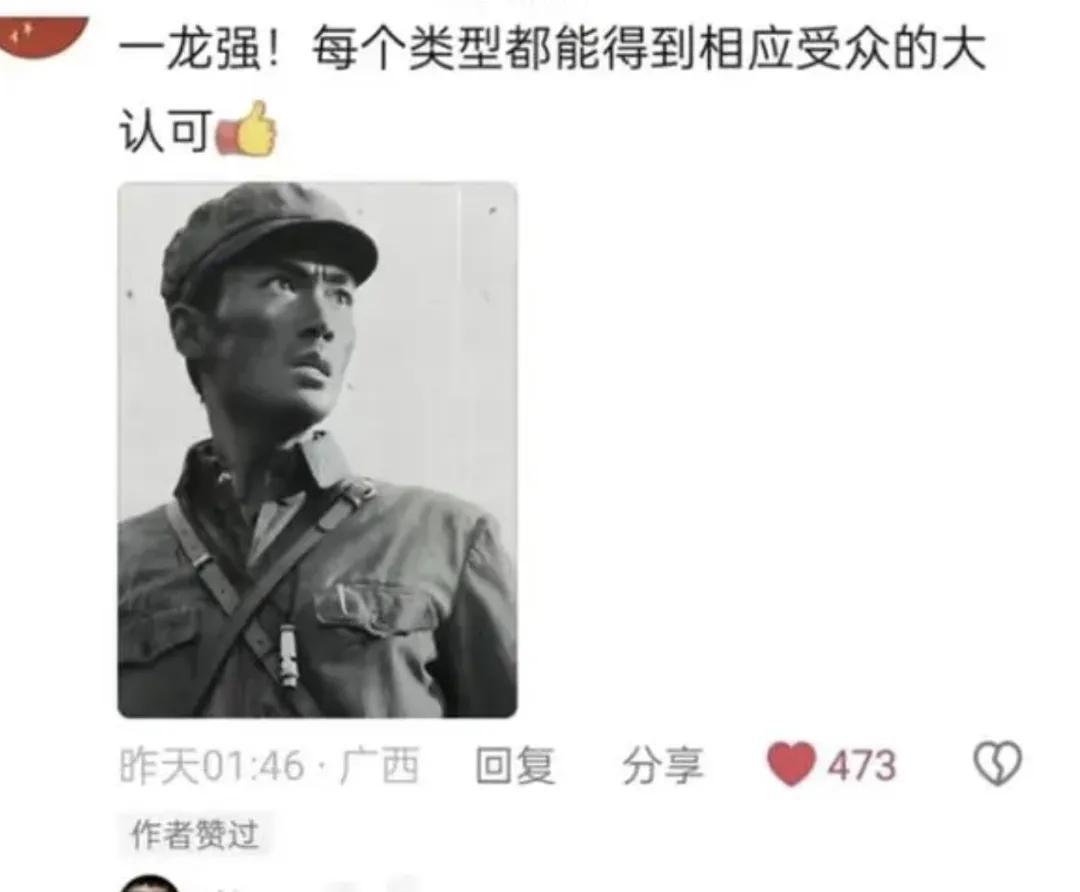This screenshot has height=892, width=1080.
Task: Select the comment line starting 一龙强
Action: click(x=552, y=51)
